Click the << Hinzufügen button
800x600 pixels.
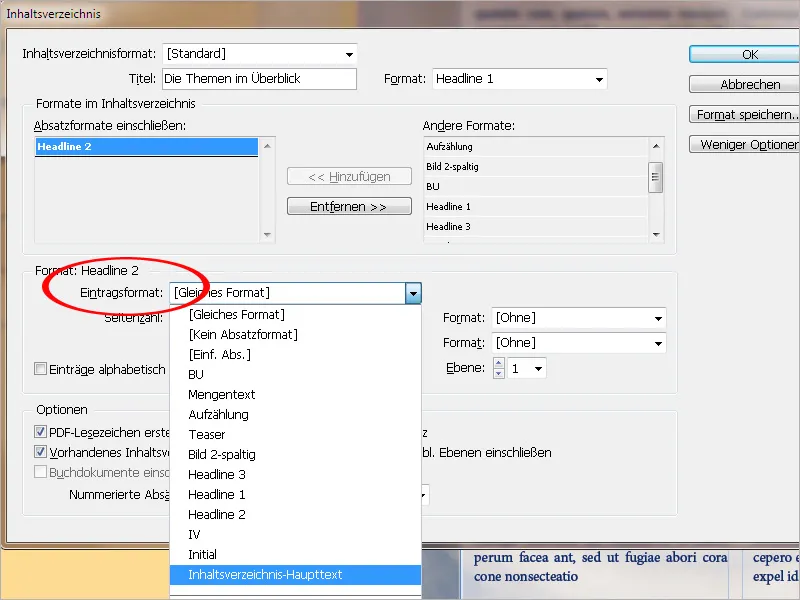pyautogui.click(x=349, y=177)
